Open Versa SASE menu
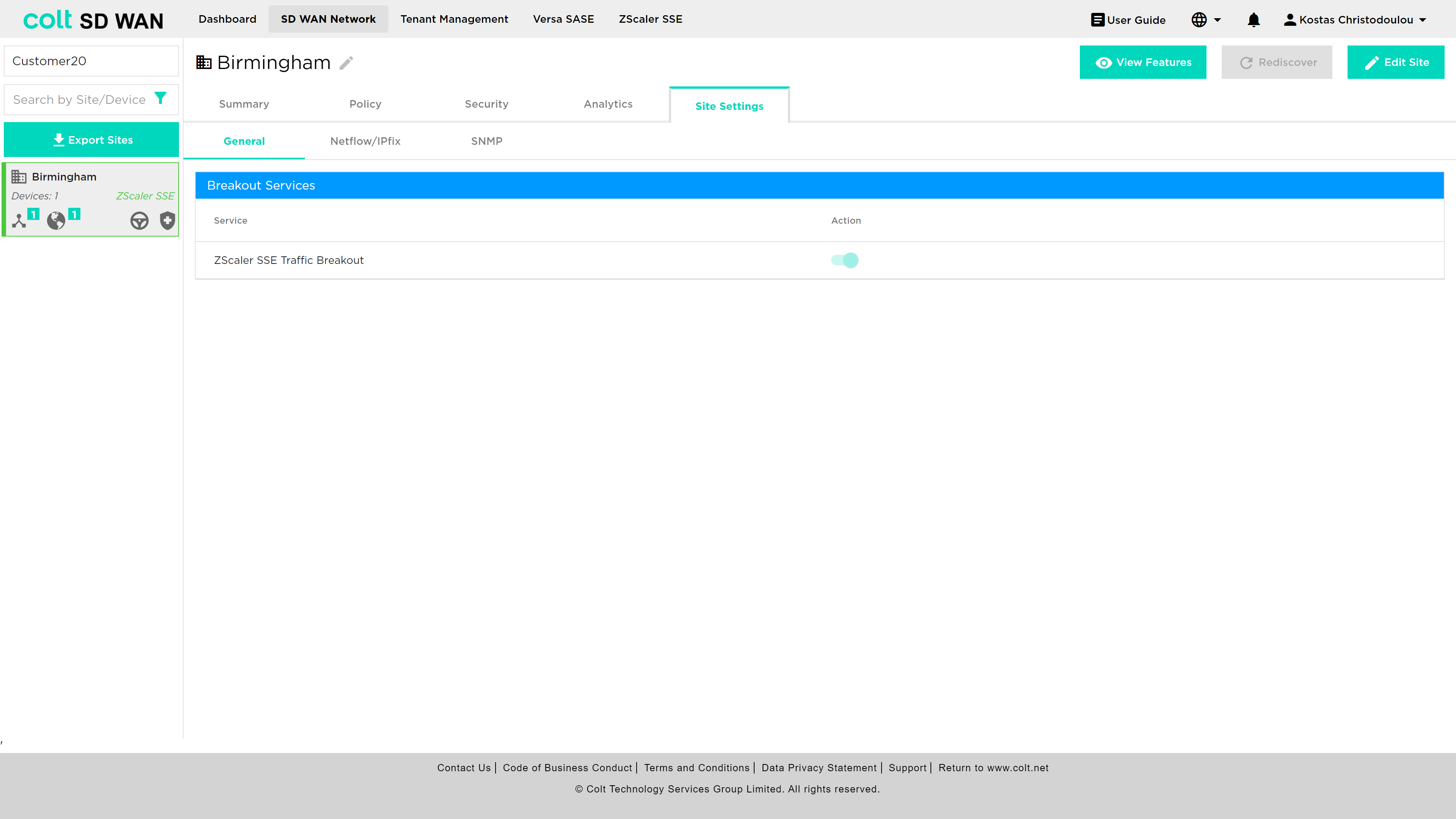The height and width of the screenshot is (819, 1456). [x=563, y=19]
